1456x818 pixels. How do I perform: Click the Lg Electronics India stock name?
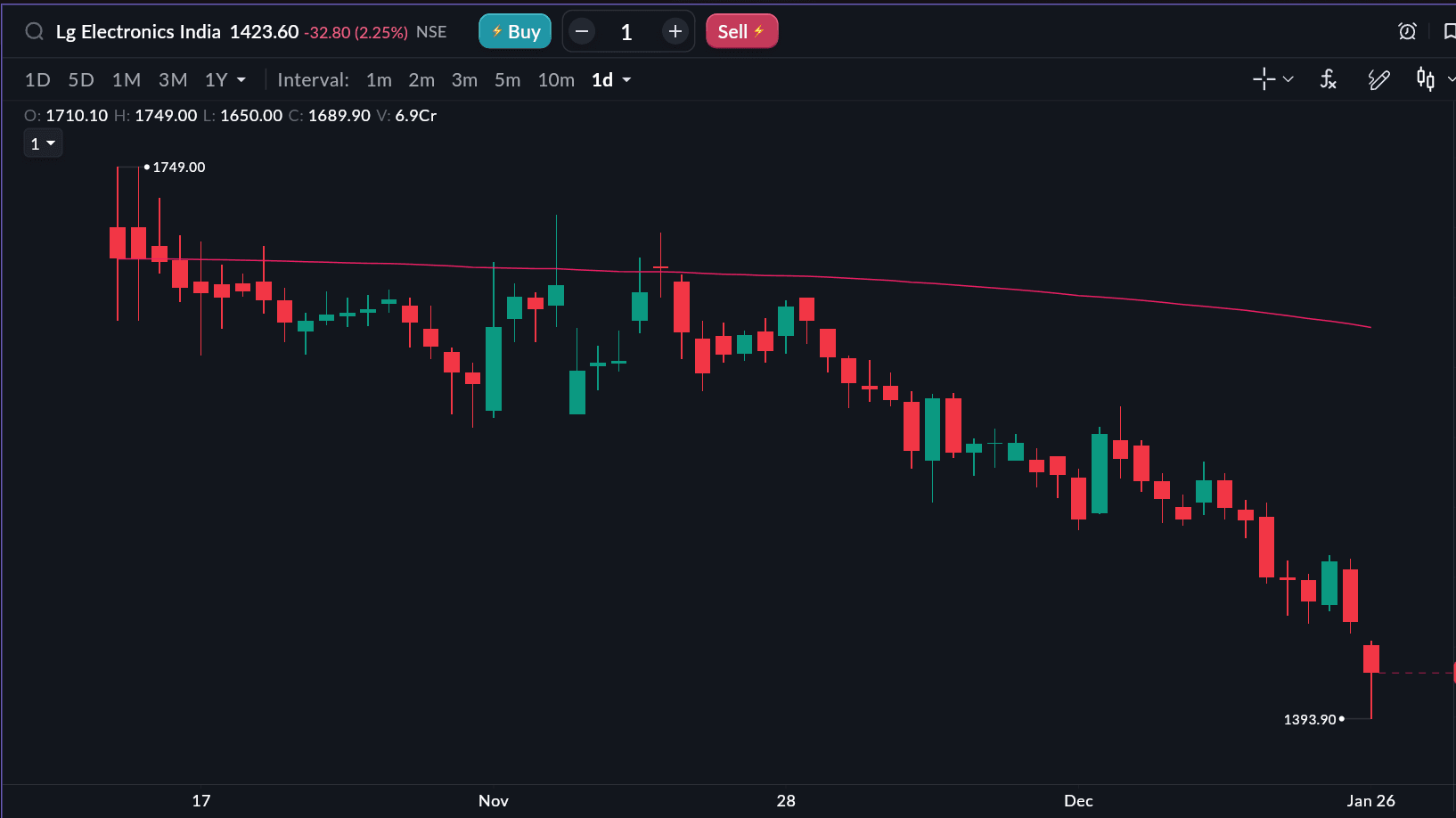click(x=138, y=32)
